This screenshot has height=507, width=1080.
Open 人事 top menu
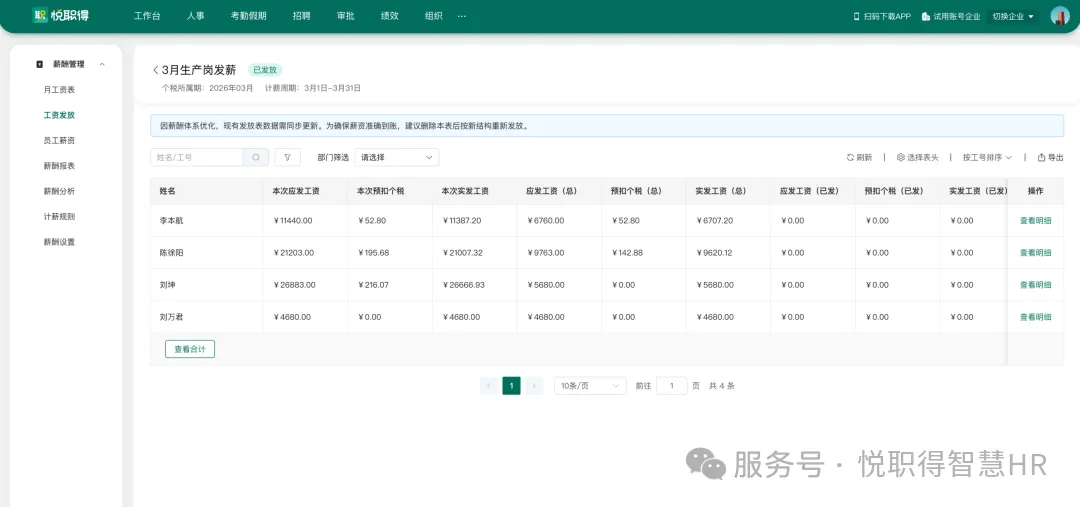196,16
